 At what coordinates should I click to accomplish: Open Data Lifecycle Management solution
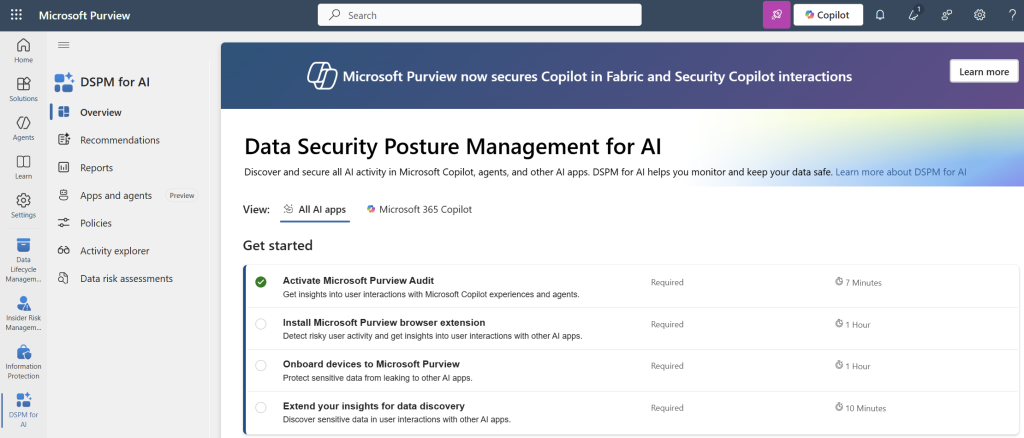pos(24,260)
